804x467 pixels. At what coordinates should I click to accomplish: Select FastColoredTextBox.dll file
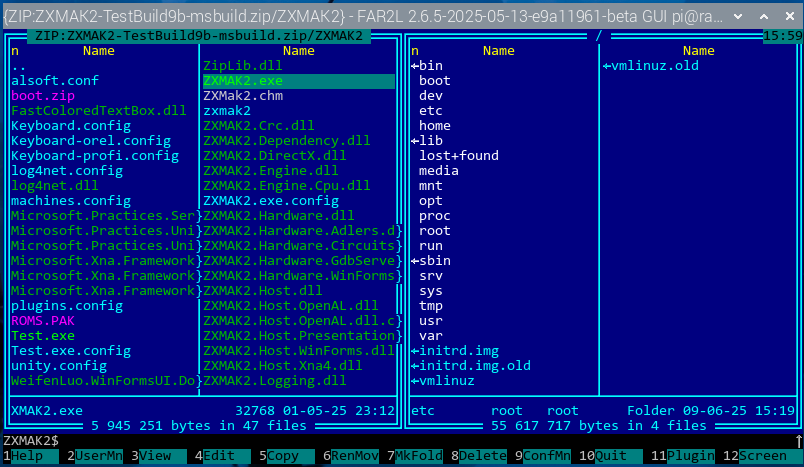point(98,111)
